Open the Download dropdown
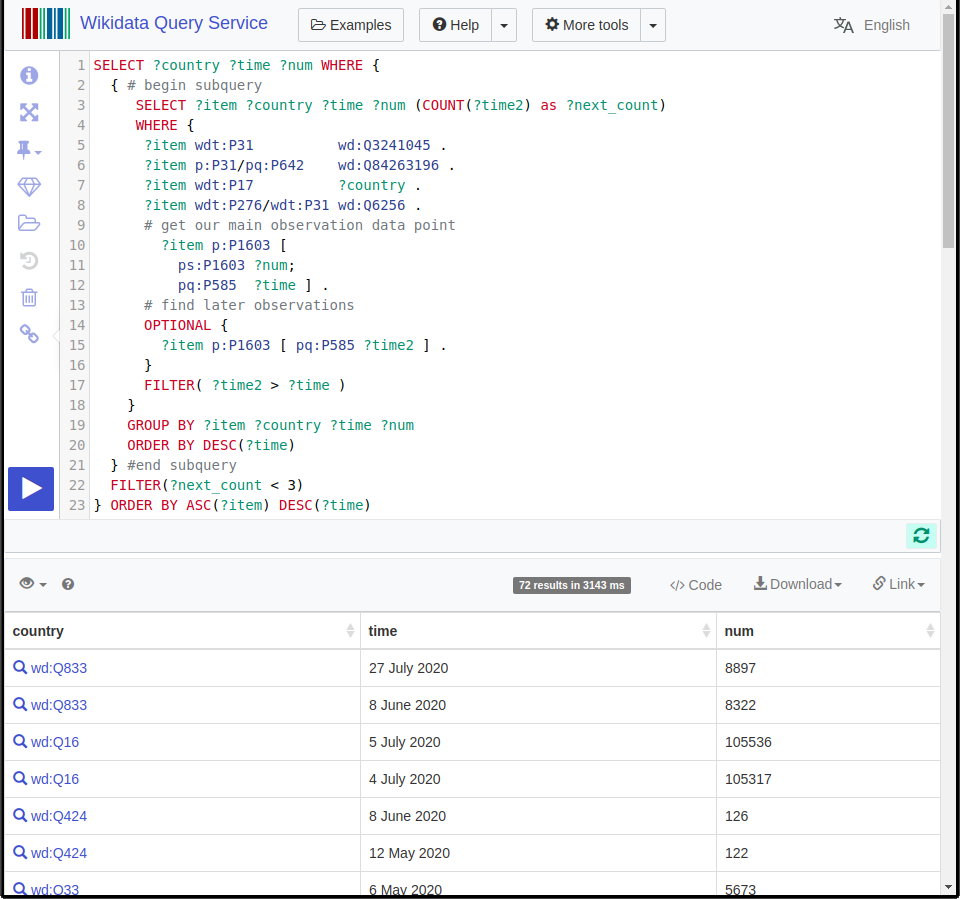Image resolution: width=960 pixels, height=899 pixels. click(798, 584)
